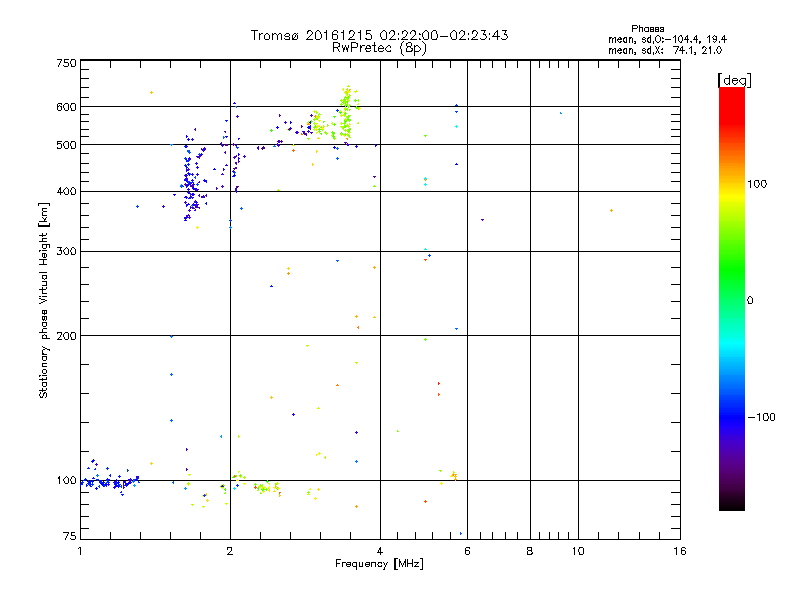
Task: Click the y-axis '100' tick label
Action: 66,480
